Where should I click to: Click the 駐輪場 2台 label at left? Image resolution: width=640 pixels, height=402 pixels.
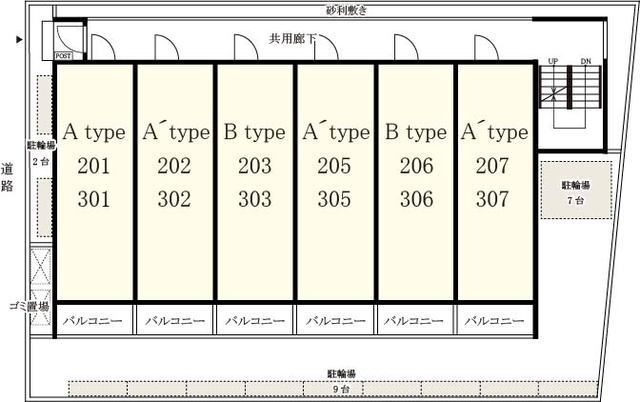click(x=41, y=153)
